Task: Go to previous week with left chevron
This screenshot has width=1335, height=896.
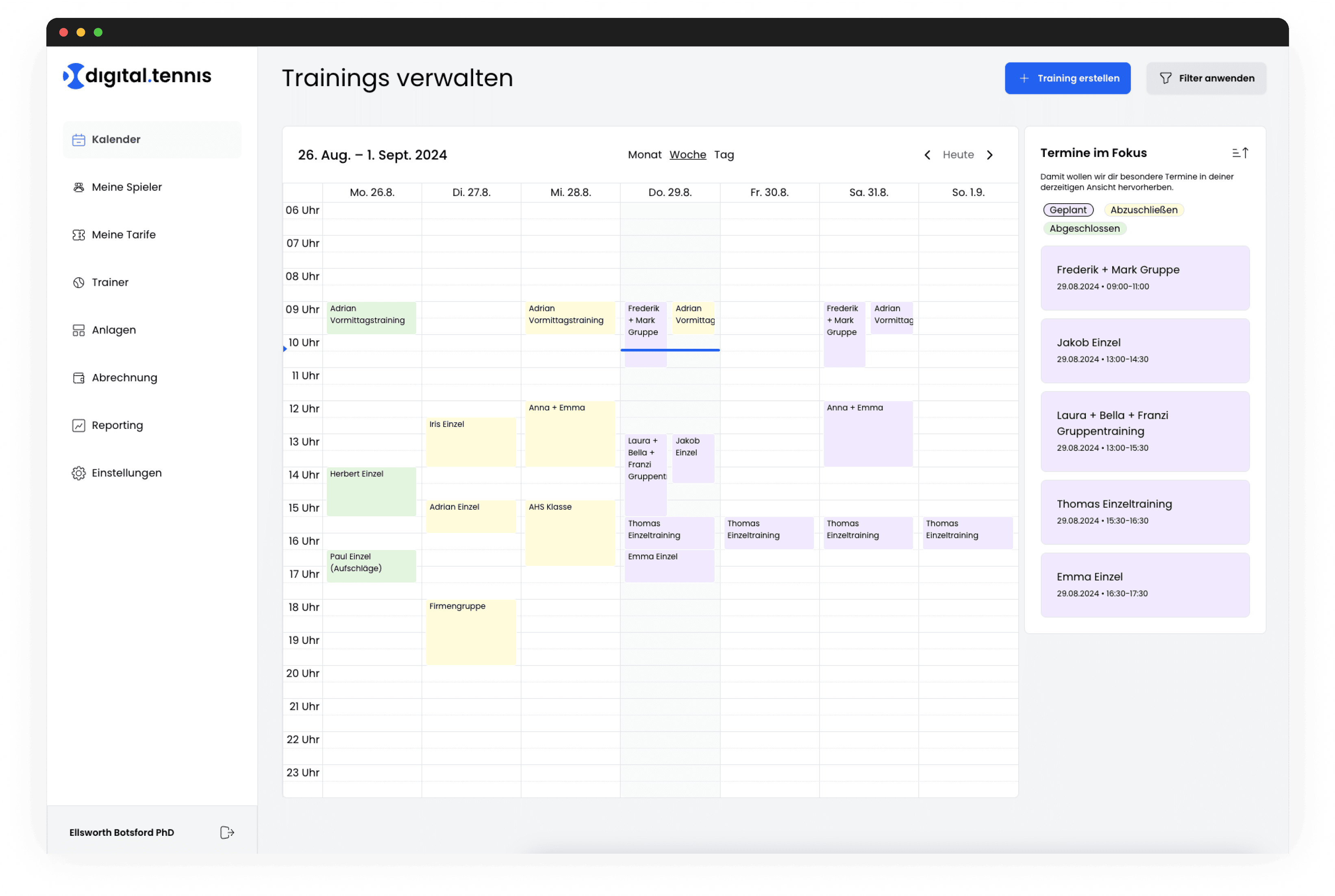Action: (927, 155)
